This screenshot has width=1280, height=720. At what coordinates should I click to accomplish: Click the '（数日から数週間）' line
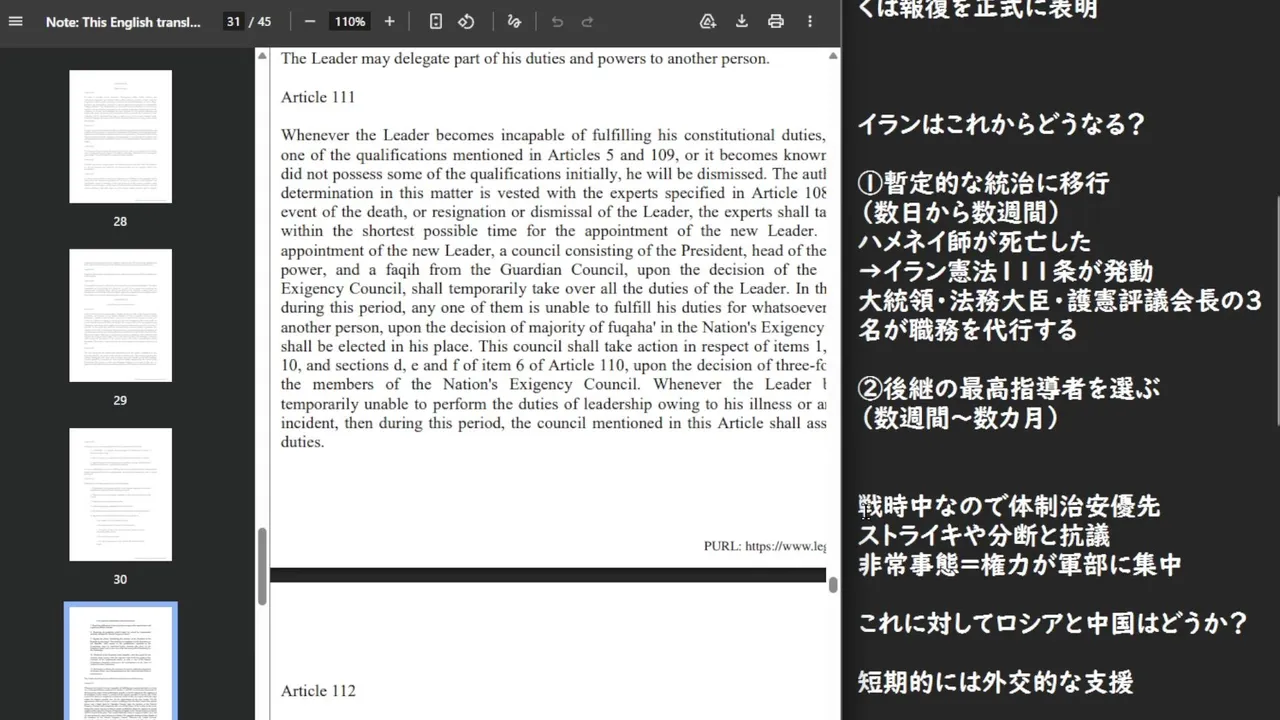pyautogui.click(x=959, y=213)
